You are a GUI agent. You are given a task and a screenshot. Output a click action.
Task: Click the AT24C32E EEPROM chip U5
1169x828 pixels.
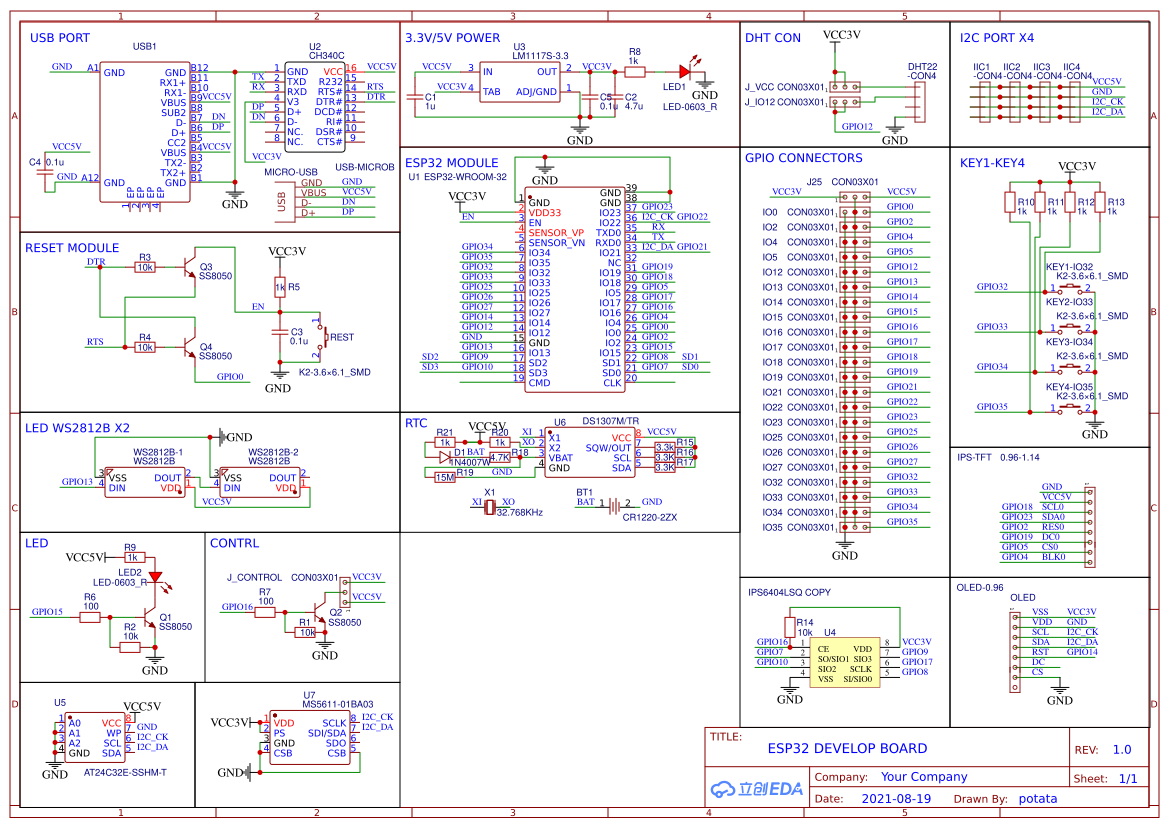click(x=96, y=738)
